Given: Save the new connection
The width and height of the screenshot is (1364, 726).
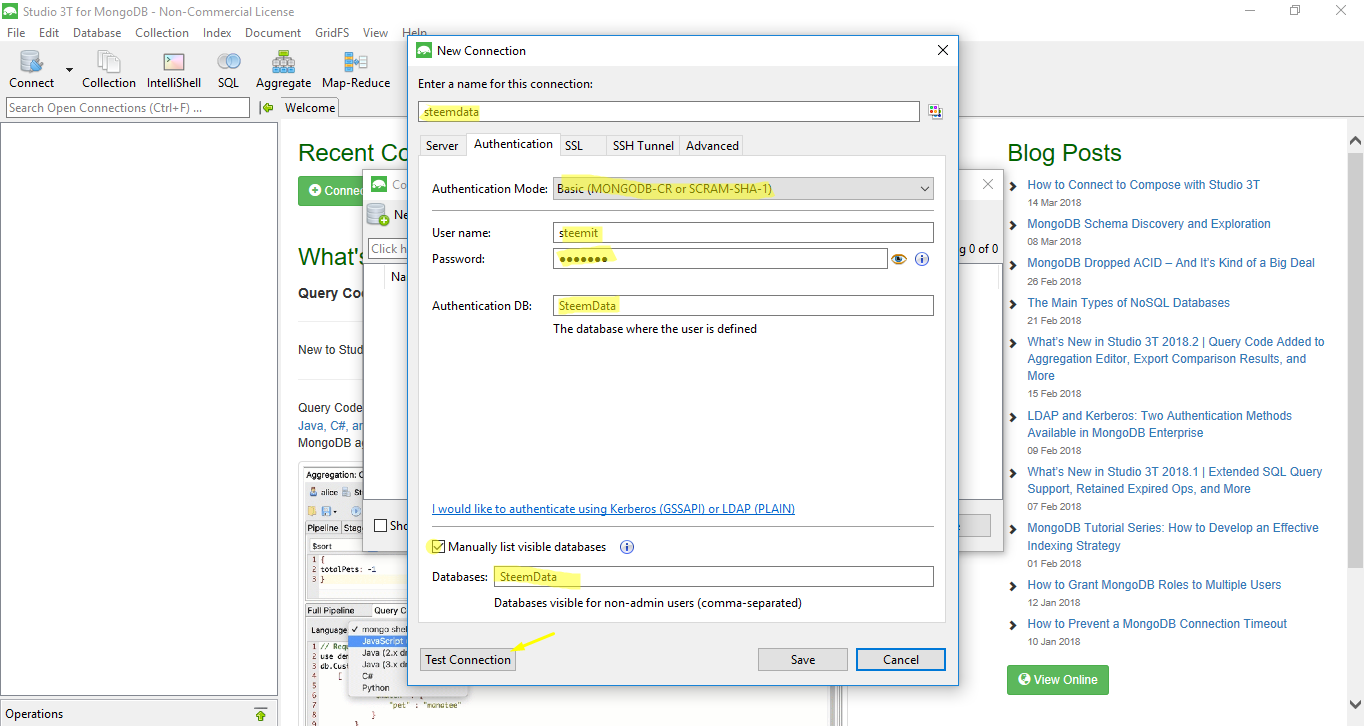Looking at the screenshot, I should pos(803,660).
